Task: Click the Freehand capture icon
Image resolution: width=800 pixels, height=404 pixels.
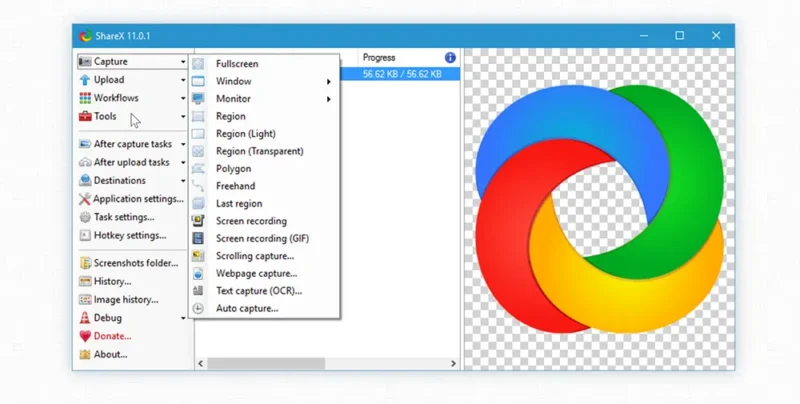Action: [198, 186]
